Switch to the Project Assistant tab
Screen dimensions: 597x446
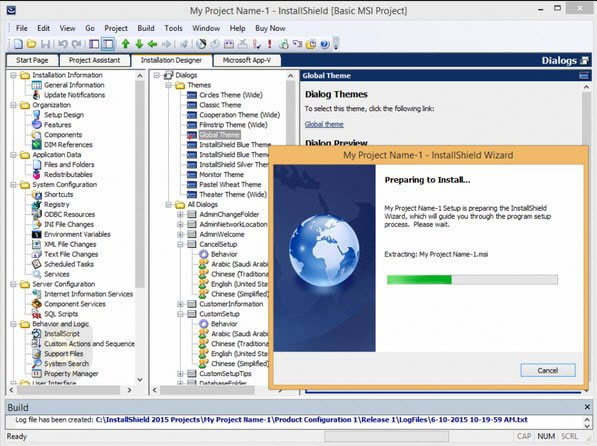(x=94, y=60)
